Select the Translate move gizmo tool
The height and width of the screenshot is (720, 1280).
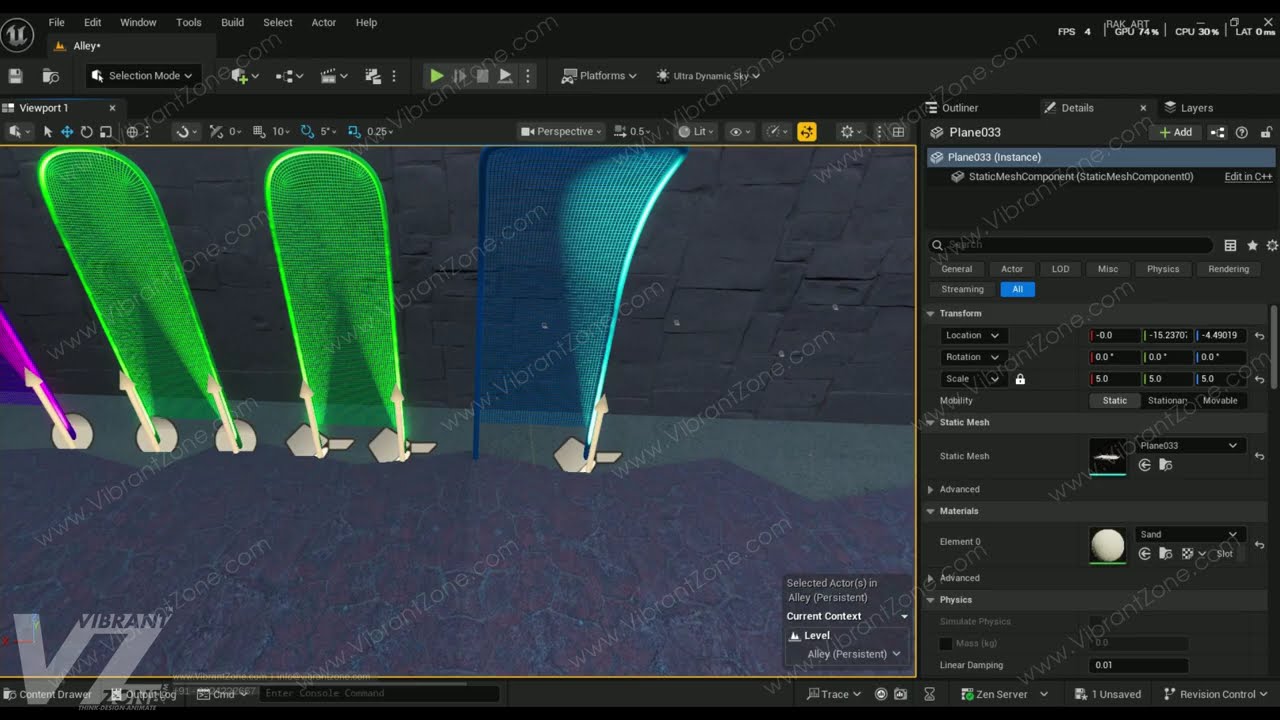(x=67, y=132)
